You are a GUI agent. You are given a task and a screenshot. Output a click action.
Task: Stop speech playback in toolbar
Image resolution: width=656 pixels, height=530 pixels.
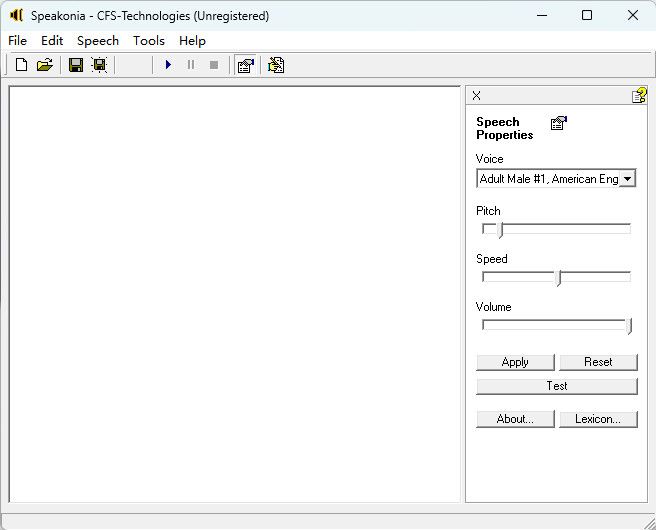(214, 65)
